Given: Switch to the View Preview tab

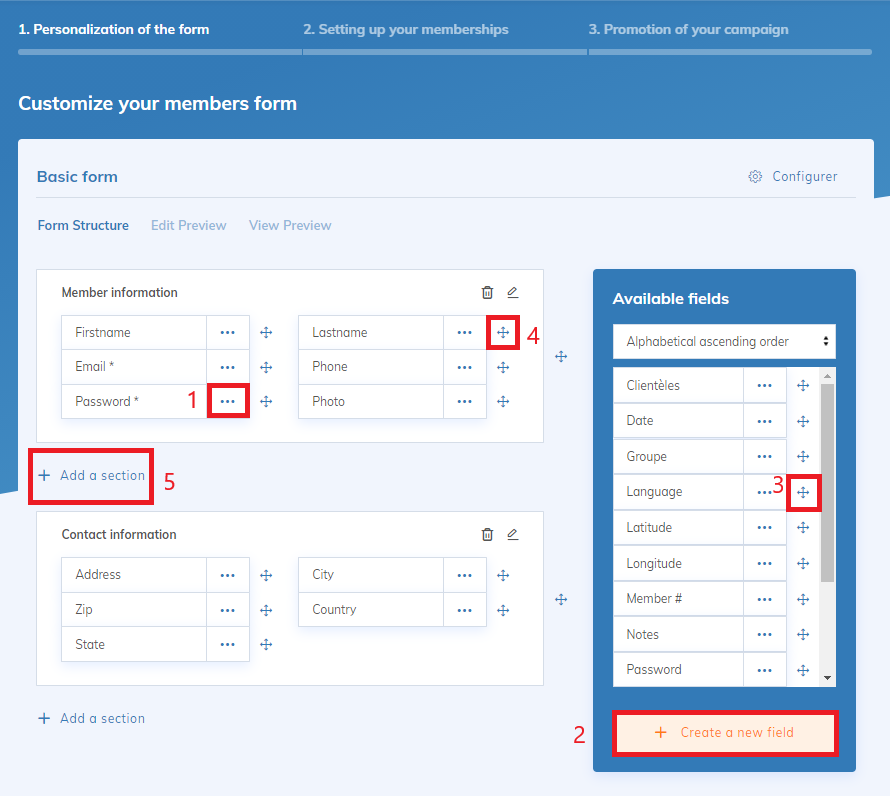Looking at the screenshot, I should (x=290, y=226).
